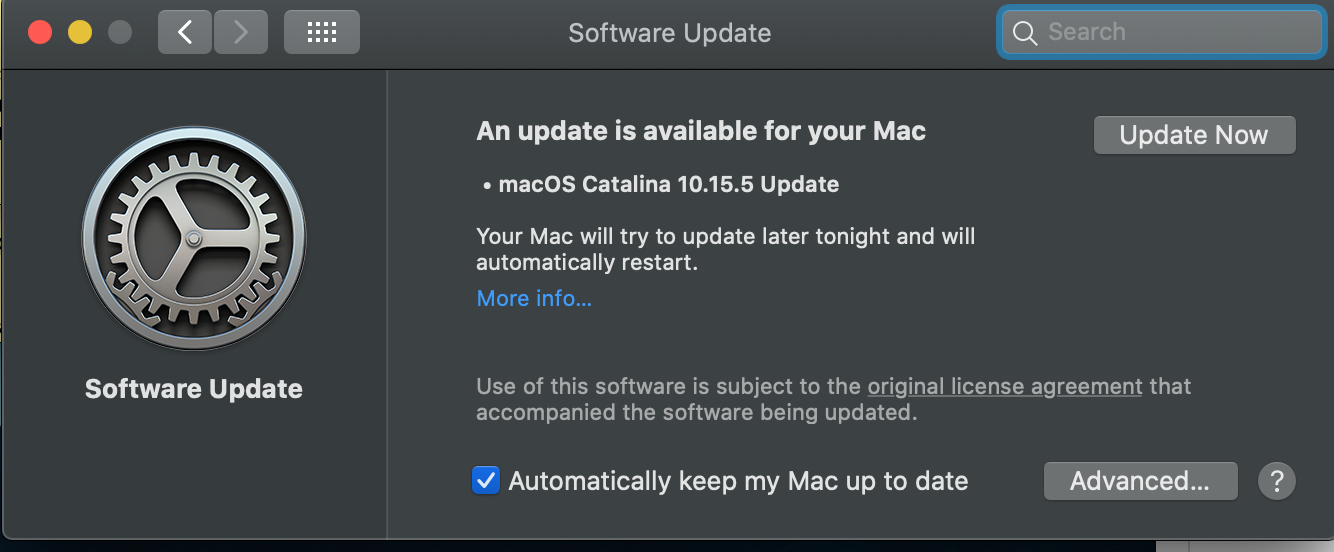The width and height of the screenshot is (1334, 552).
Task: Click the magnifying glass search icon
Action: click(x=1025, y=33)
